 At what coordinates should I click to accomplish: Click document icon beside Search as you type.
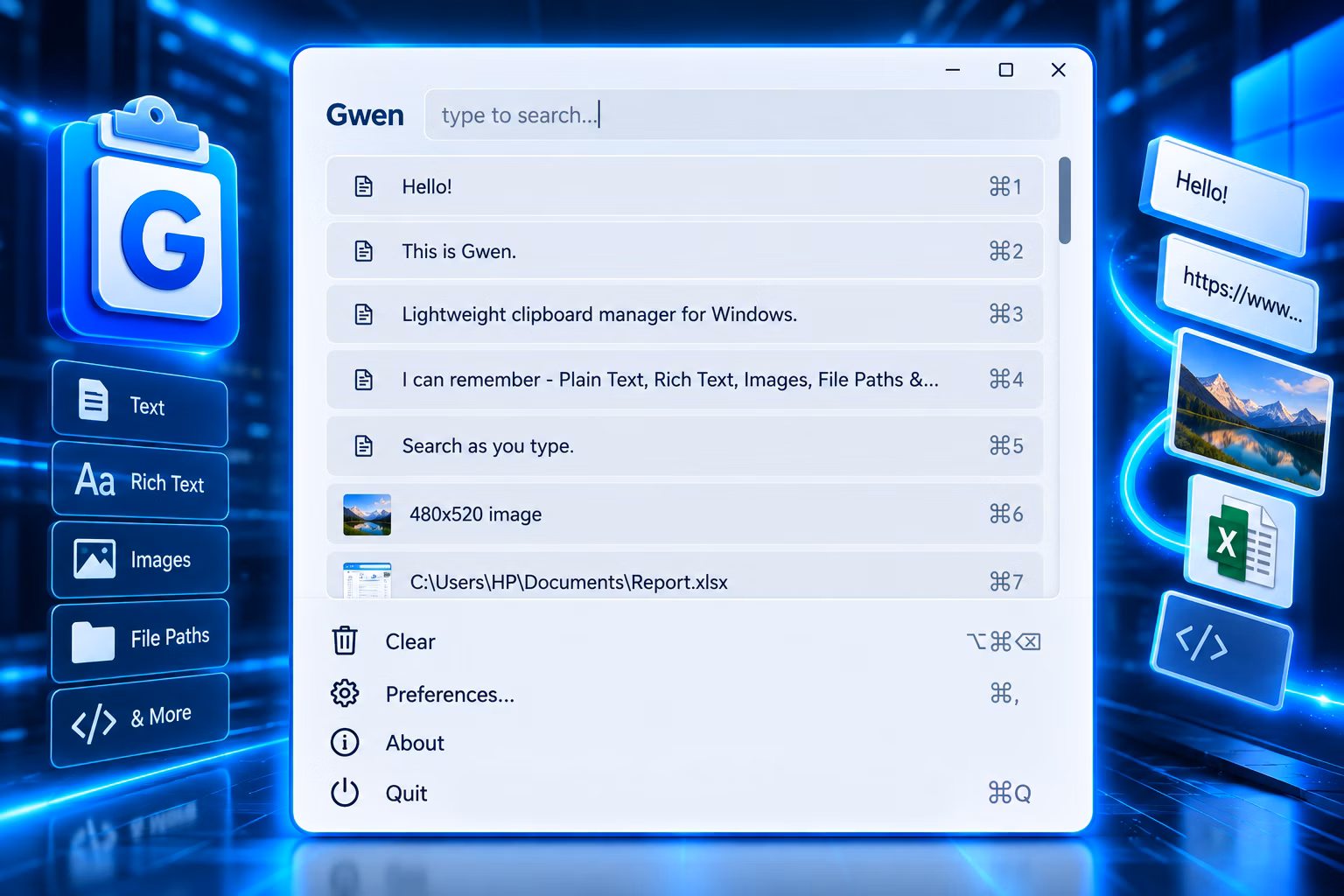click(x=363, y=446)
